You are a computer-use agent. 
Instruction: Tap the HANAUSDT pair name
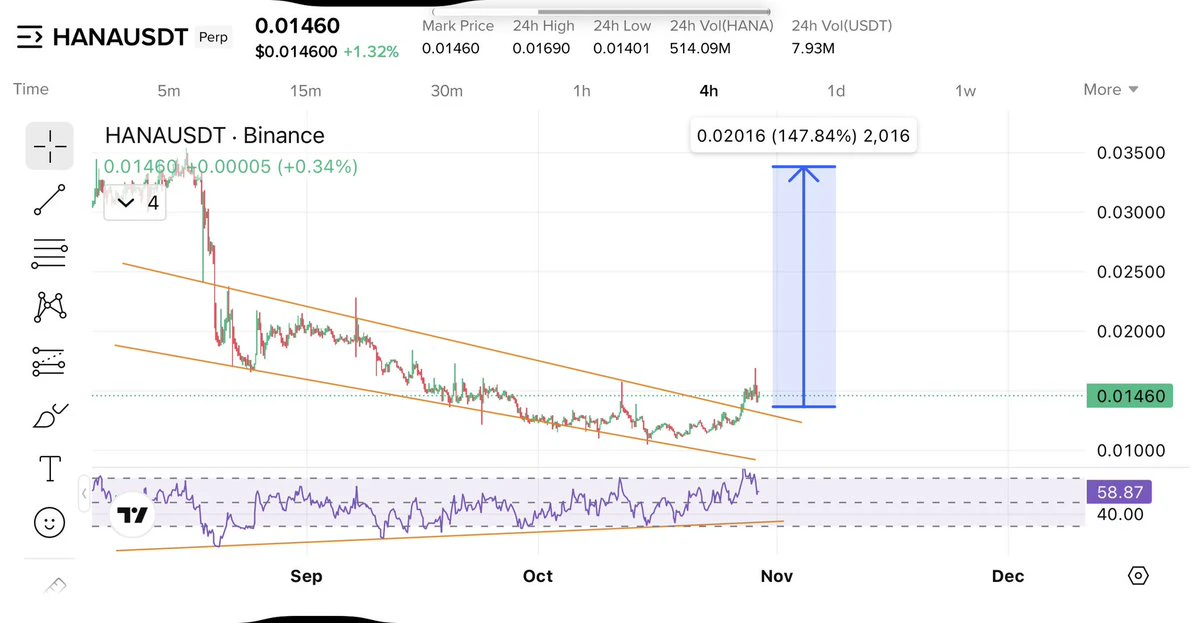pos(120,37)
